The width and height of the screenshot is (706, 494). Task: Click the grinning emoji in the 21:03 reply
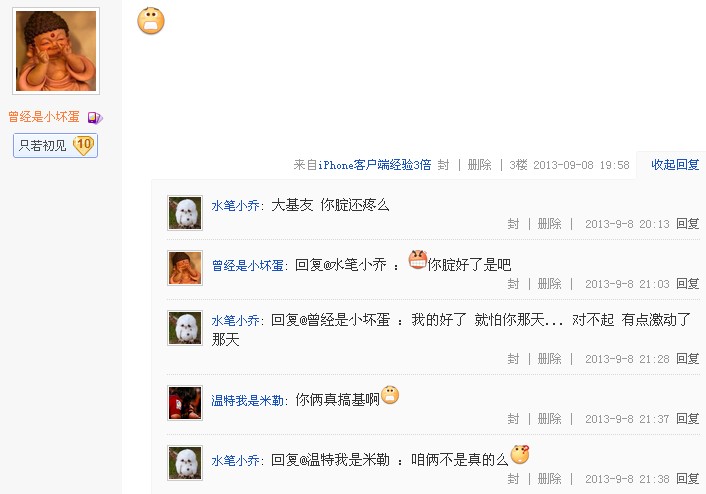pos(417,260)
